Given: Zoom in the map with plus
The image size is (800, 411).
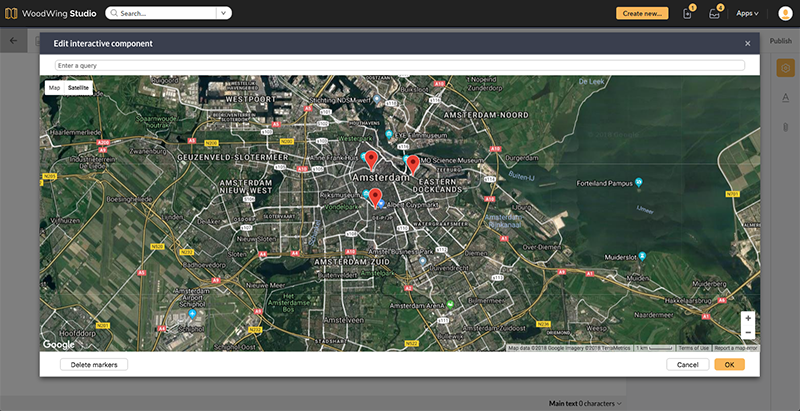Looking at the screenshot, I should [x=748, y=318].
